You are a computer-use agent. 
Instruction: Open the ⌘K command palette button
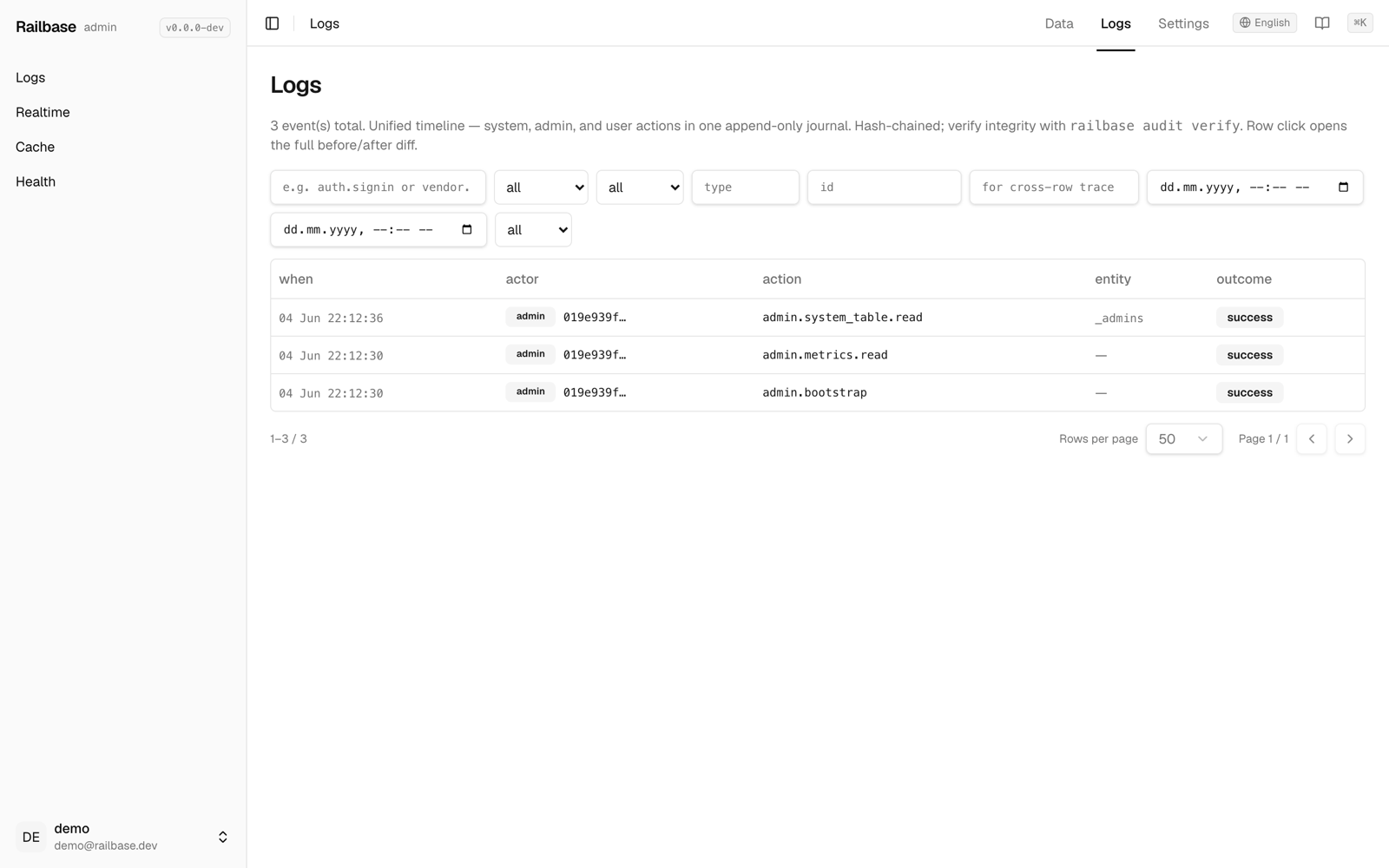click(x=1359, y=23)
